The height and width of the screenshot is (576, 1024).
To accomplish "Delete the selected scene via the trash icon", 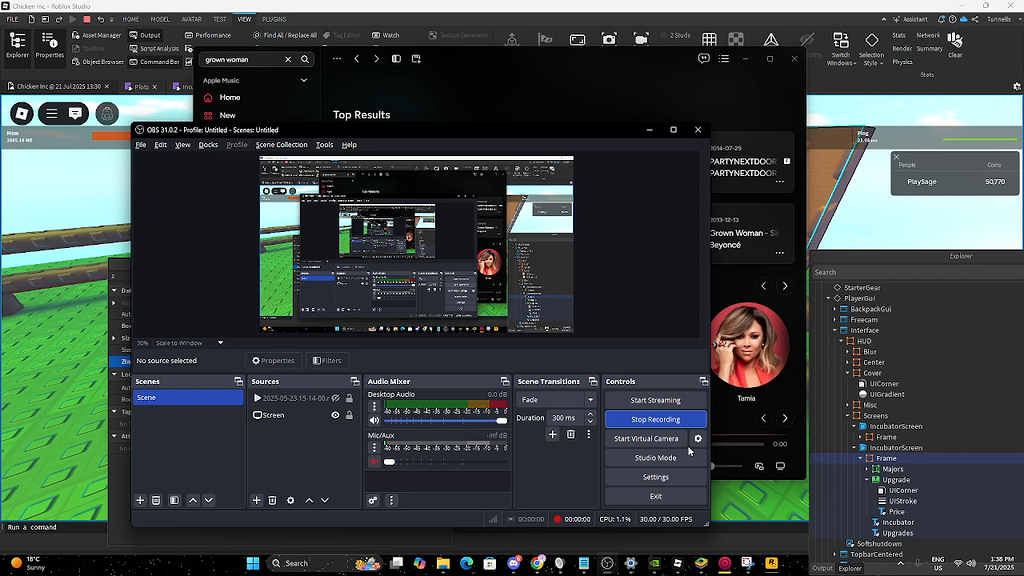I will click(155, 501).
